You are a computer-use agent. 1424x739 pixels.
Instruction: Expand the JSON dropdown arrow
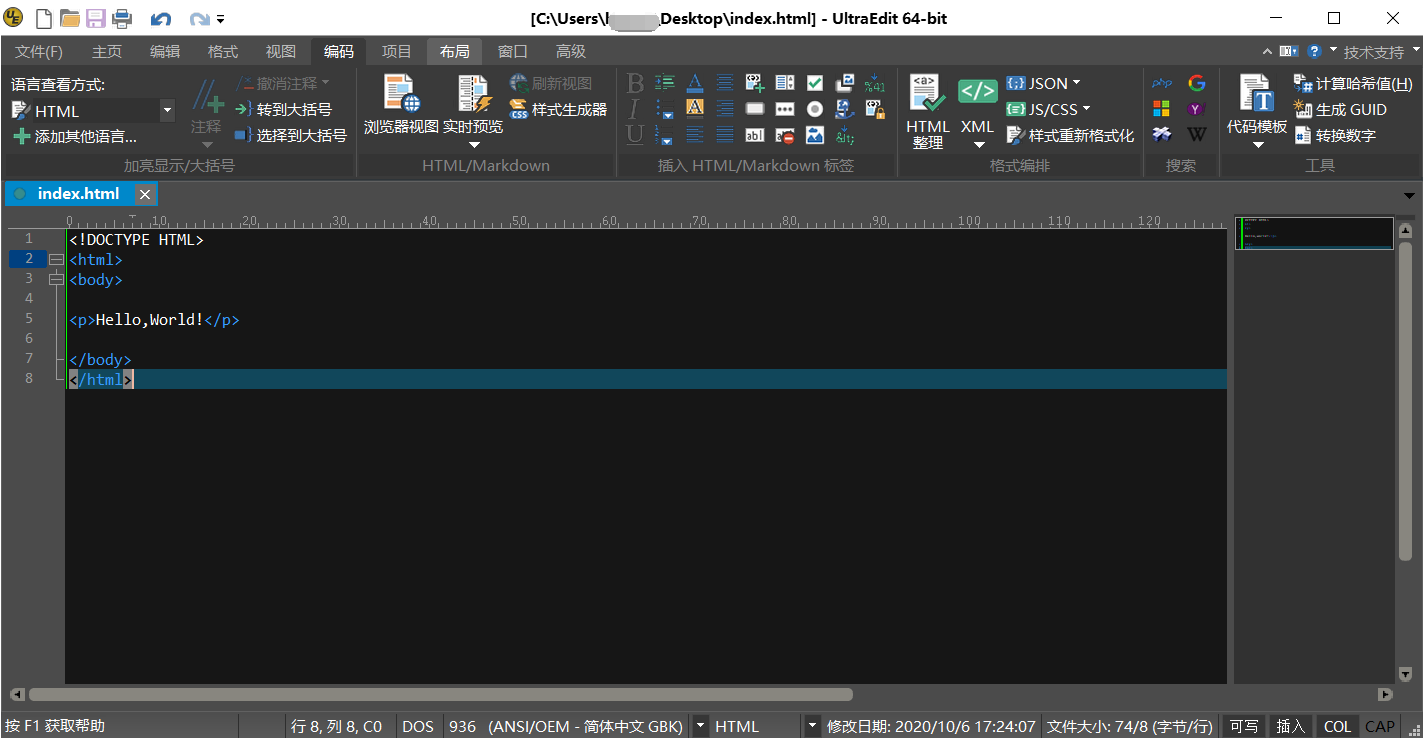pyautogui.click(x=1076, y=83)
